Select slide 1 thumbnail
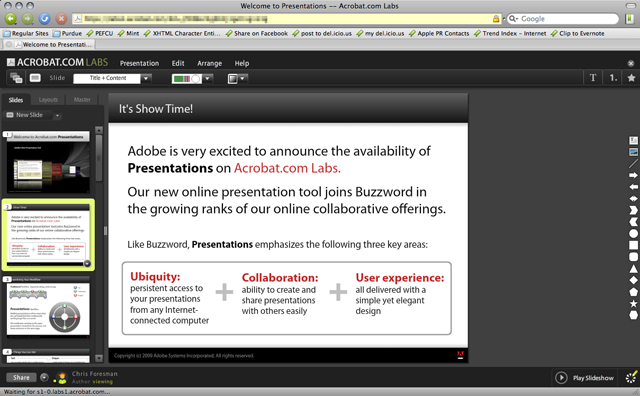 (48, 162)
